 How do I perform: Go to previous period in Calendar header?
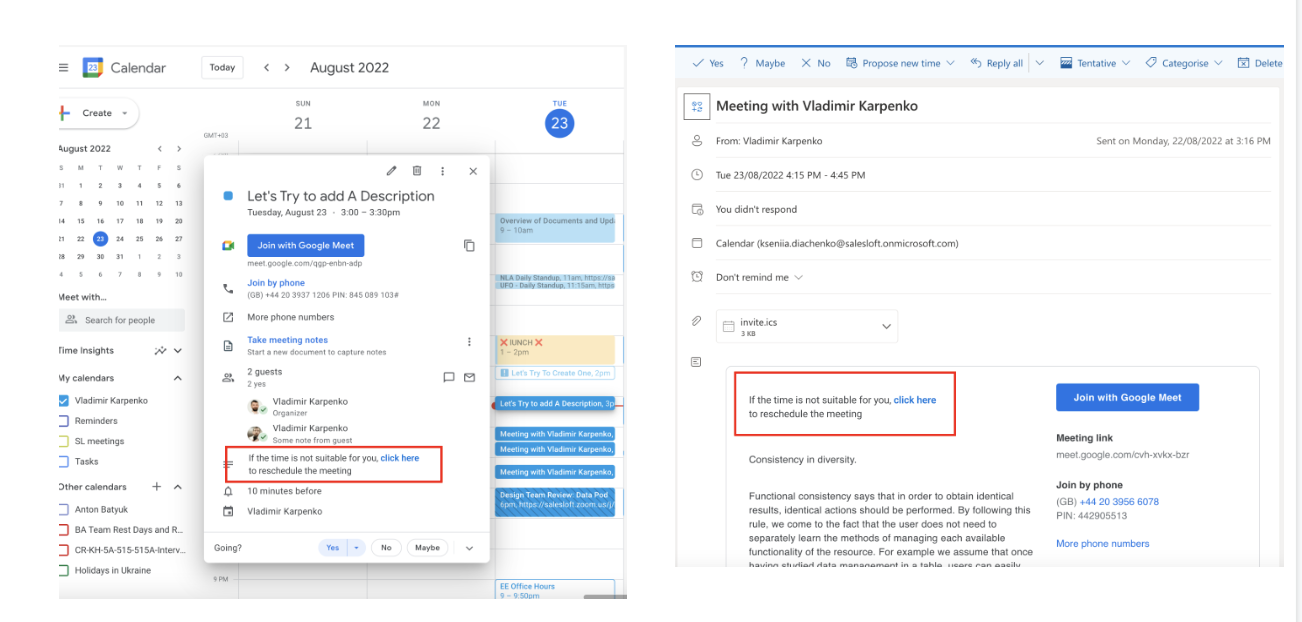point(266,68)
